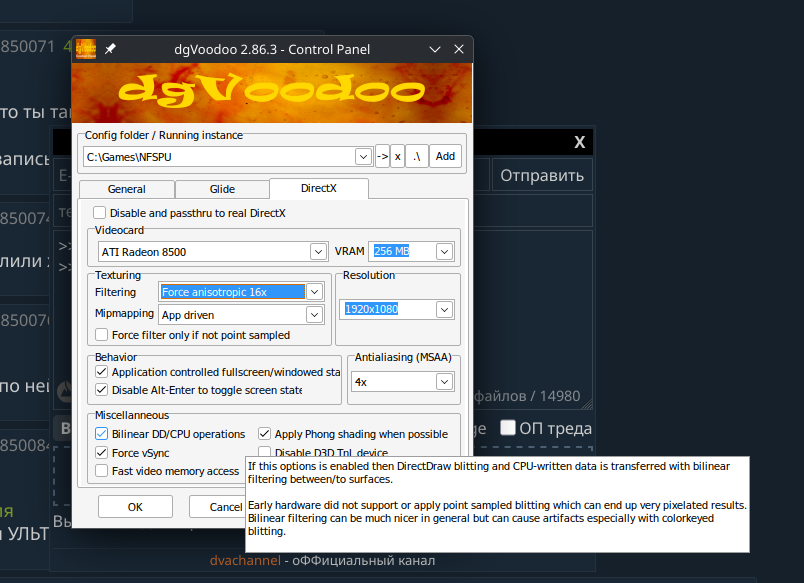This screenshot has width=804, height=583.
Task: Click the 'x' clear config folder button
Action: (x=397, y=156)
